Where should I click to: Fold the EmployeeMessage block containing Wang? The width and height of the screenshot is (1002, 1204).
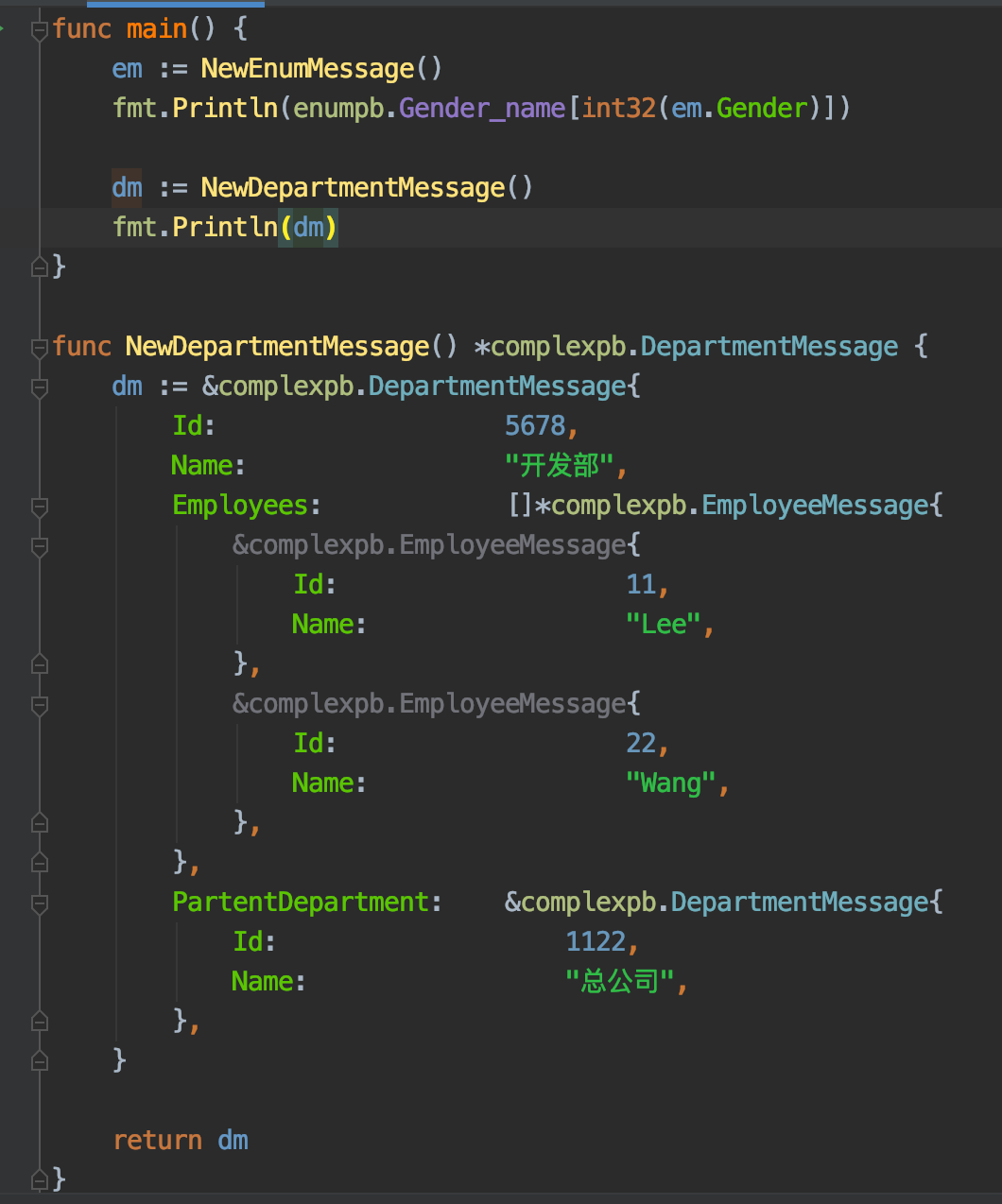40,705
